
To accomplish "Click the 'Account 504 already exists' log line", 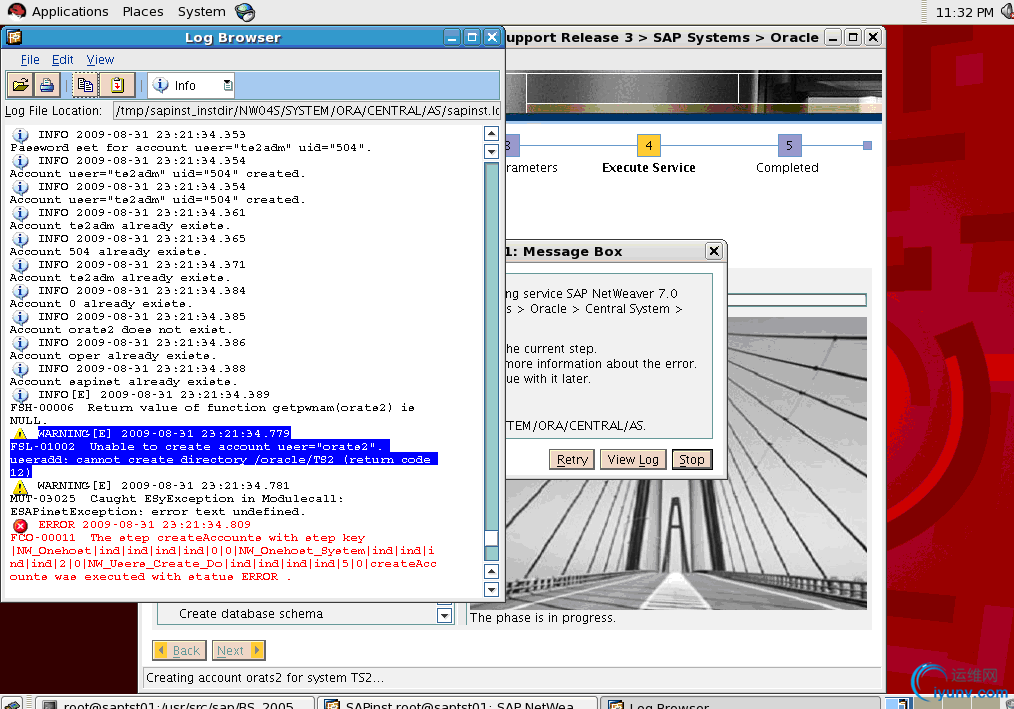I will [x=109, y=252].
